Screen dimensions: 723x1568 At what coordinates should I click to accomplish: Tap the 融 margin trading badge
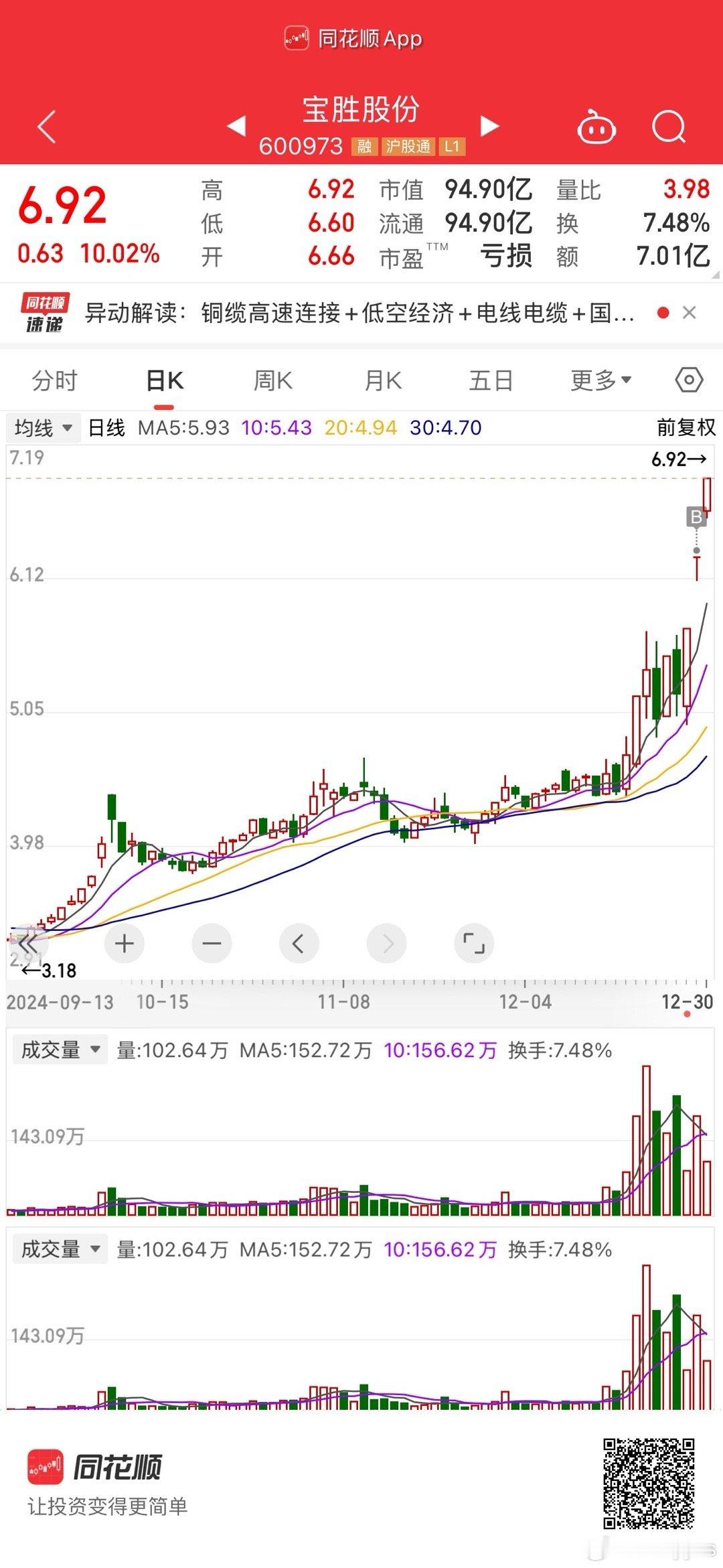tap(364, 147)
